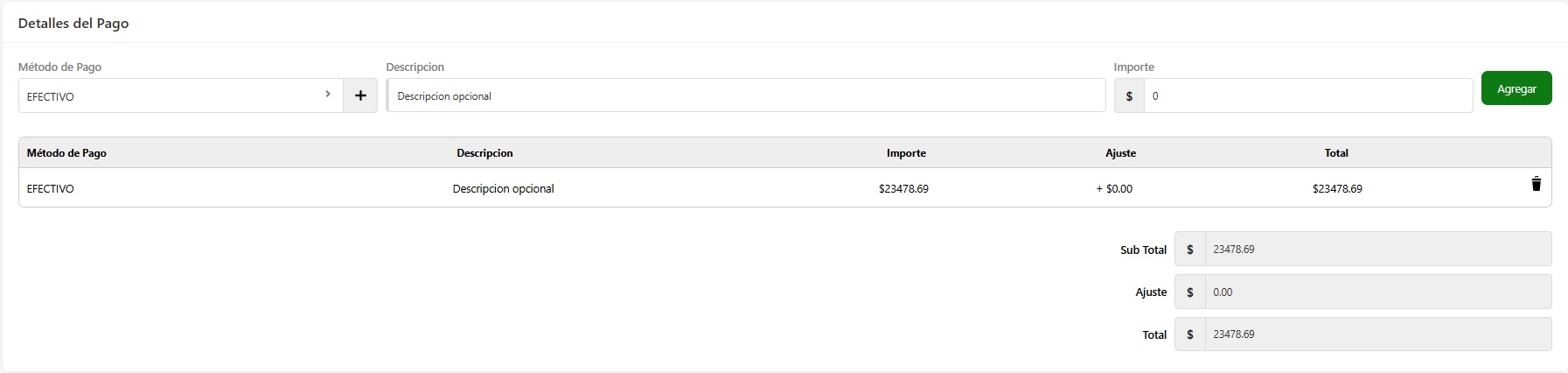Click the Total table column header

click(x=1336, y=153)
